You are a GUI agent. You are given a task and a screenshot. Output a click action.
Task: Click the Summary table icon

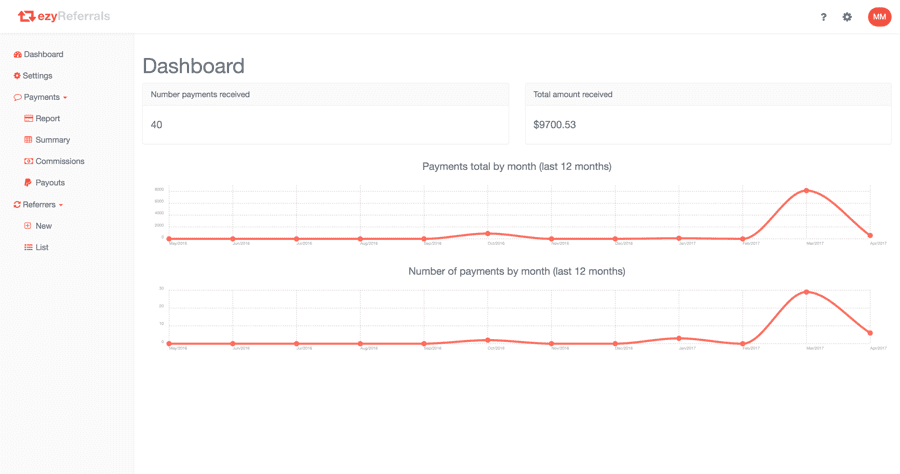pos(28,140)
